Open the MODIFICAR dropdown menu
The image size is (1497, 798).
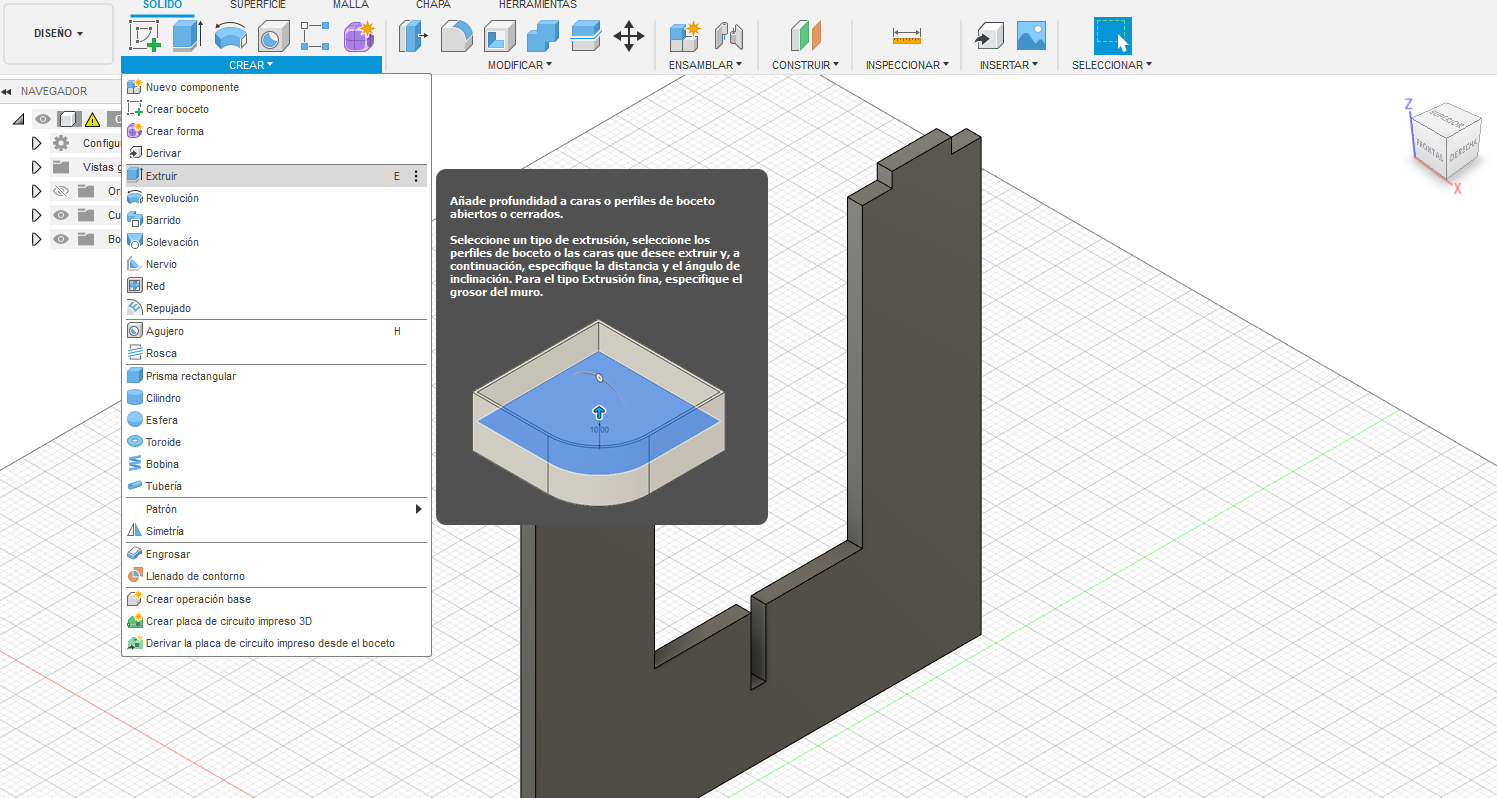[x=519, y=65]
